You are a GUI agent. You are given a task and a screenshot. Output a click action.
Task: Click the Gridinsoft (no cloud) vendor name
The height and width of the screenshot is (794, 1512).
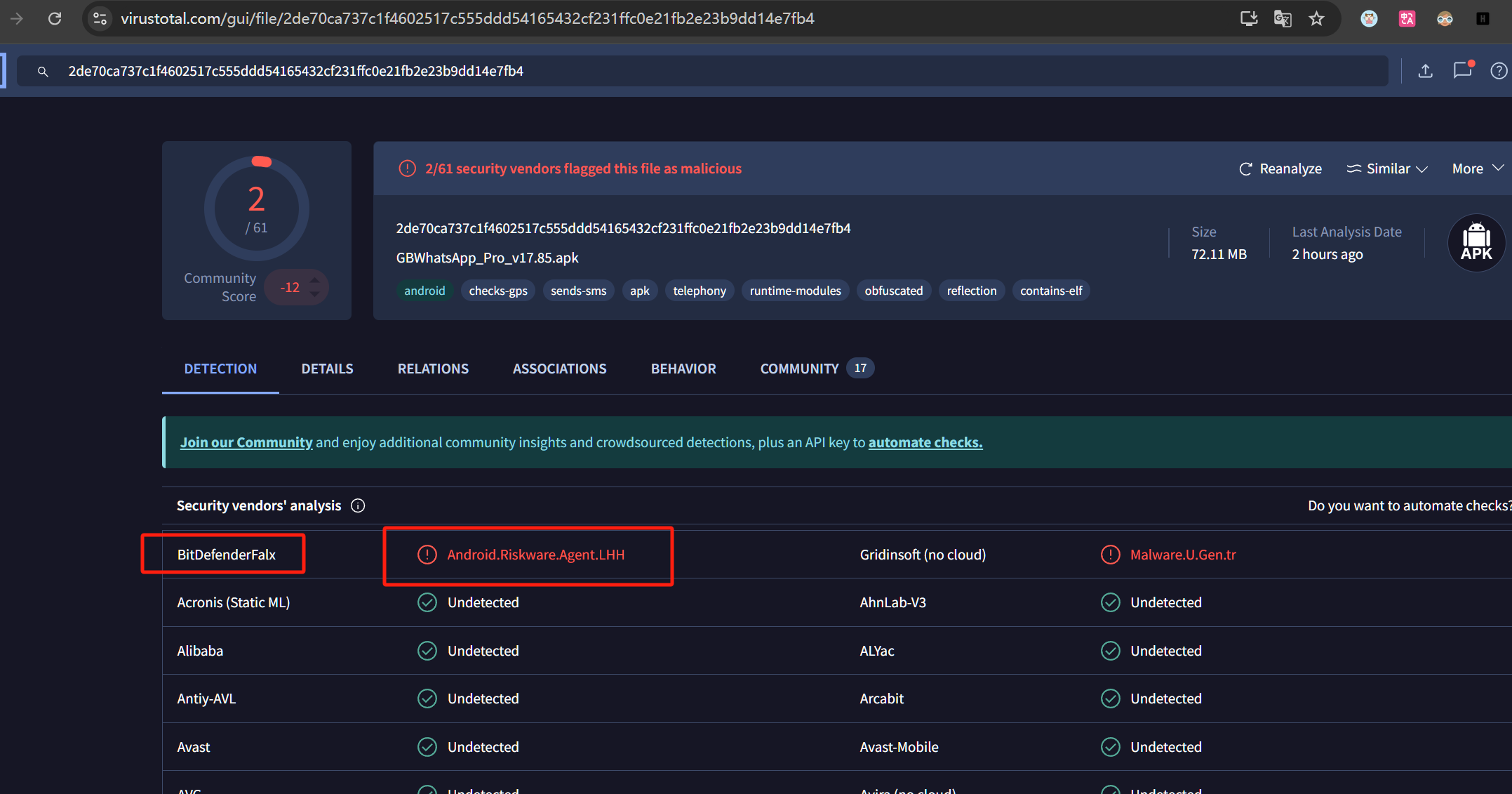click(x=923, y=555)
